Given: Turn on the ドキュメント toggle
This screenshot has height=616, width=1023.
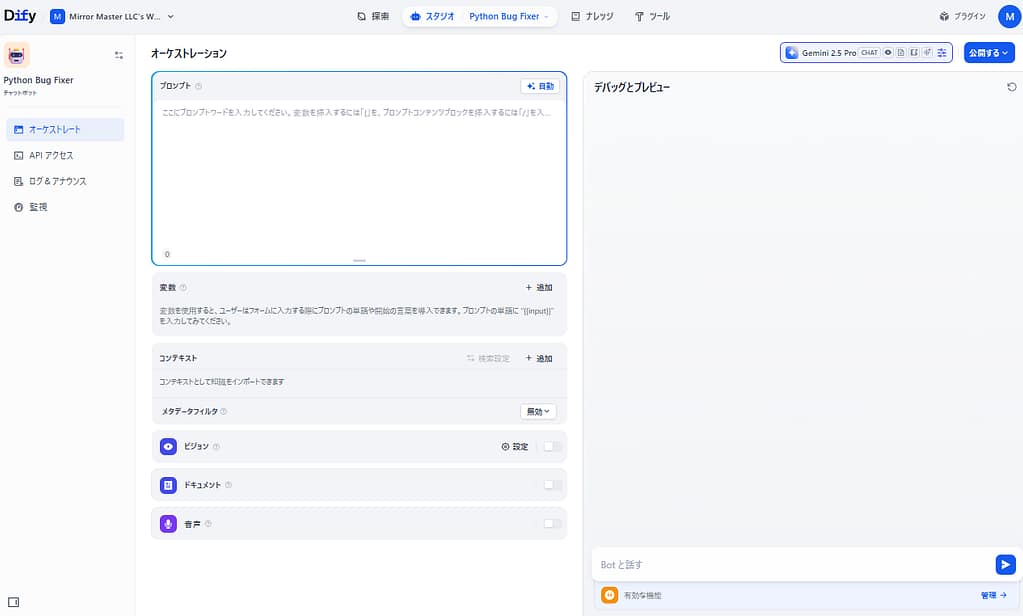Looking at the screenshot, I should tap(552, 485).
